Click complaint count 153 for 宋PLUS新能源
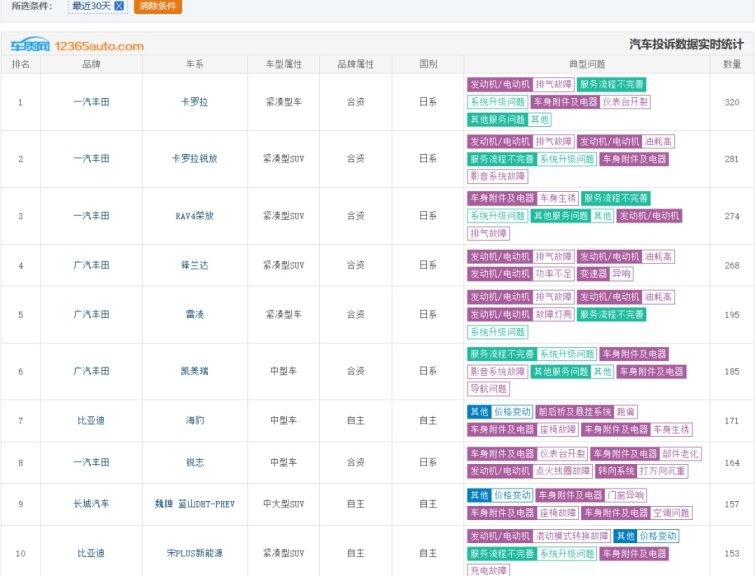Image resolution: width=756 pixels, height=576 pixels. (x=732, y=553)
